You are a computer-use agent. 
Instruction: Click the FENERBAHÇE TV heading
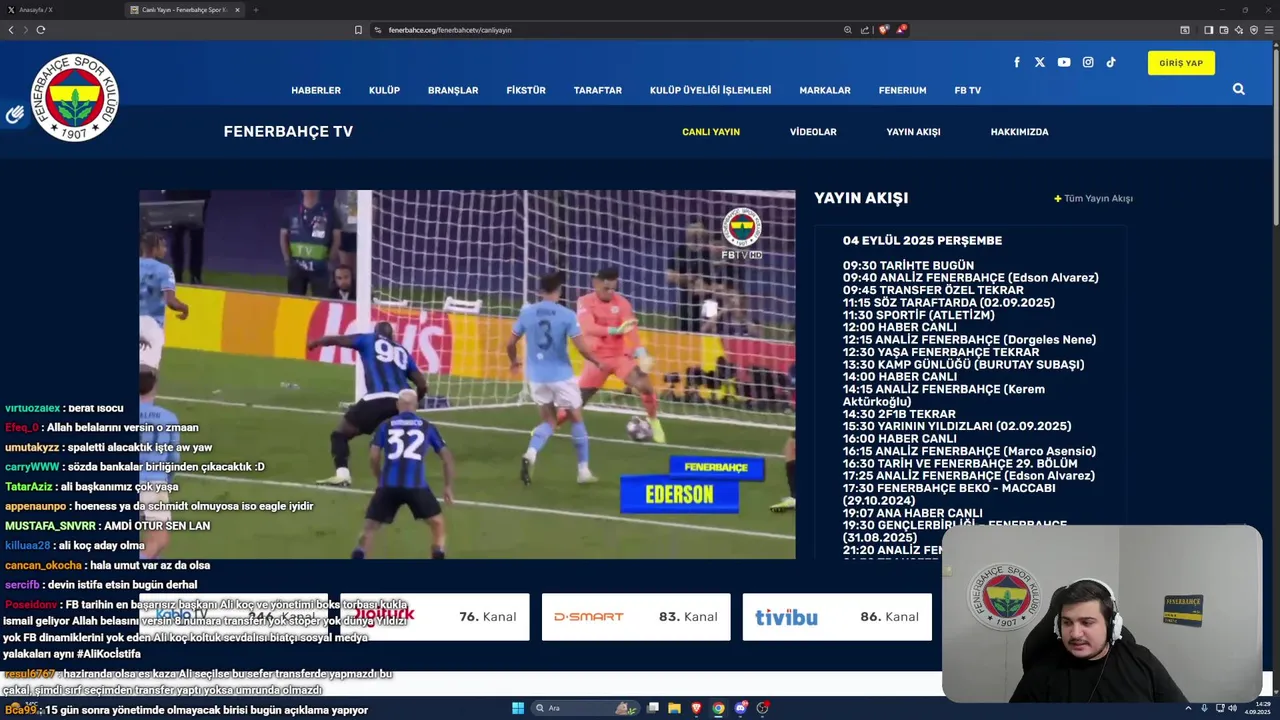click(x=288, y=131)
